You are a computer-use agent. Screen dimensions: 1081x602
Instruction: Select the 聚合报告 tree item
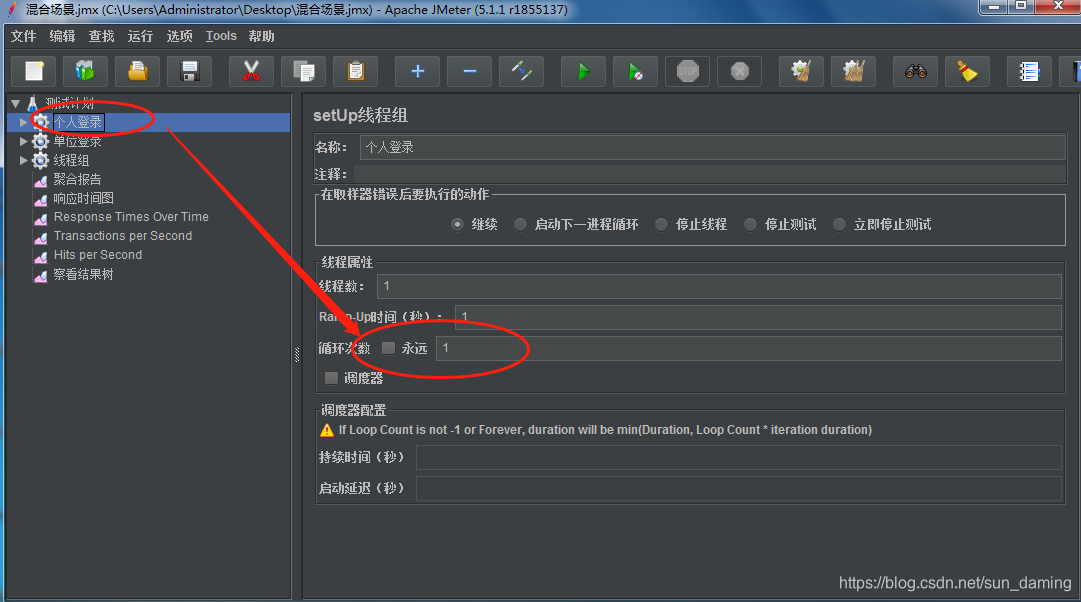click(77, 179)
